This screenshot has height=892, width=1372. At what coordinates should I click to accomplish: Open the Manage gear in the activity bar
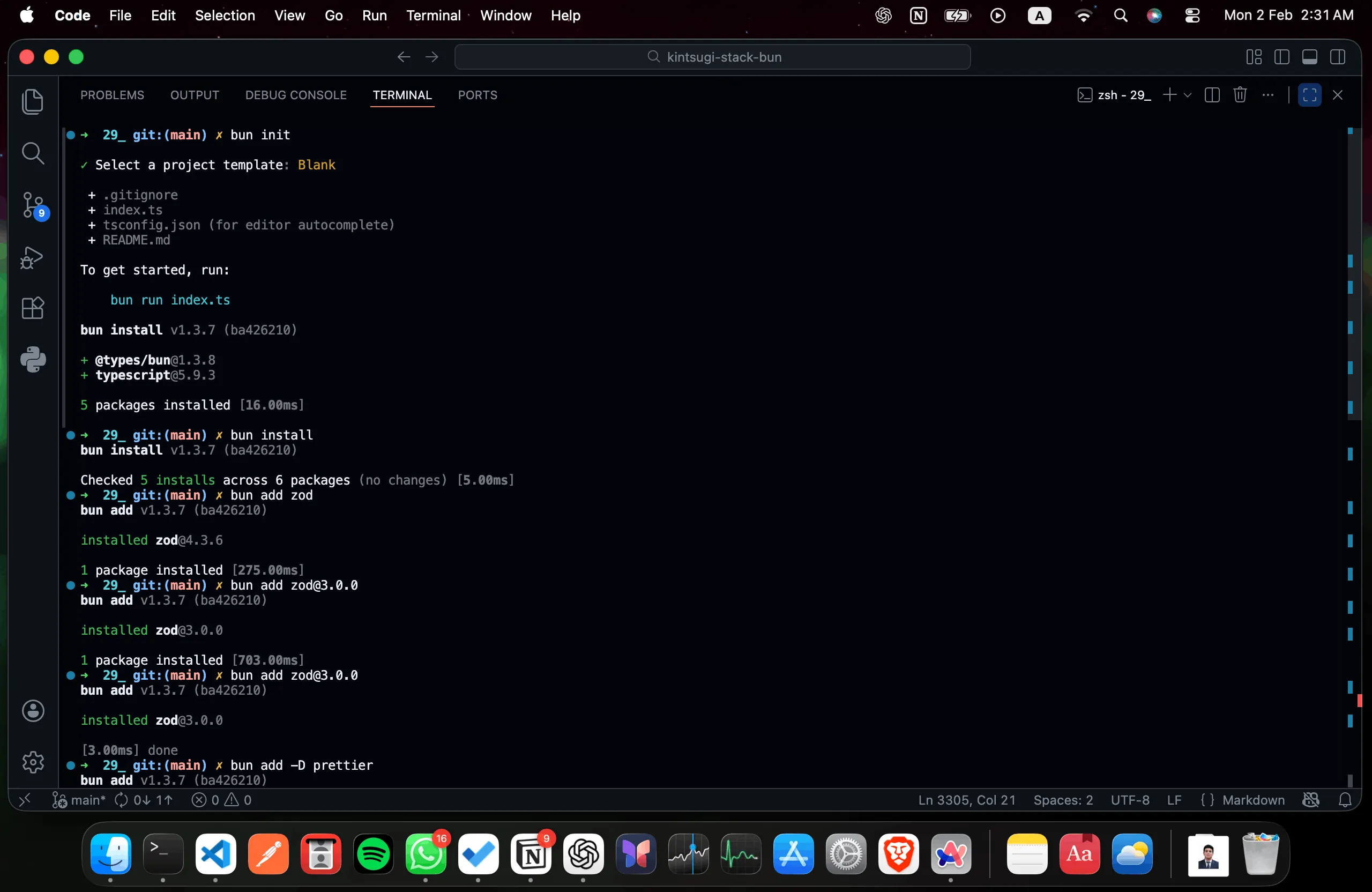click(32, 762)
